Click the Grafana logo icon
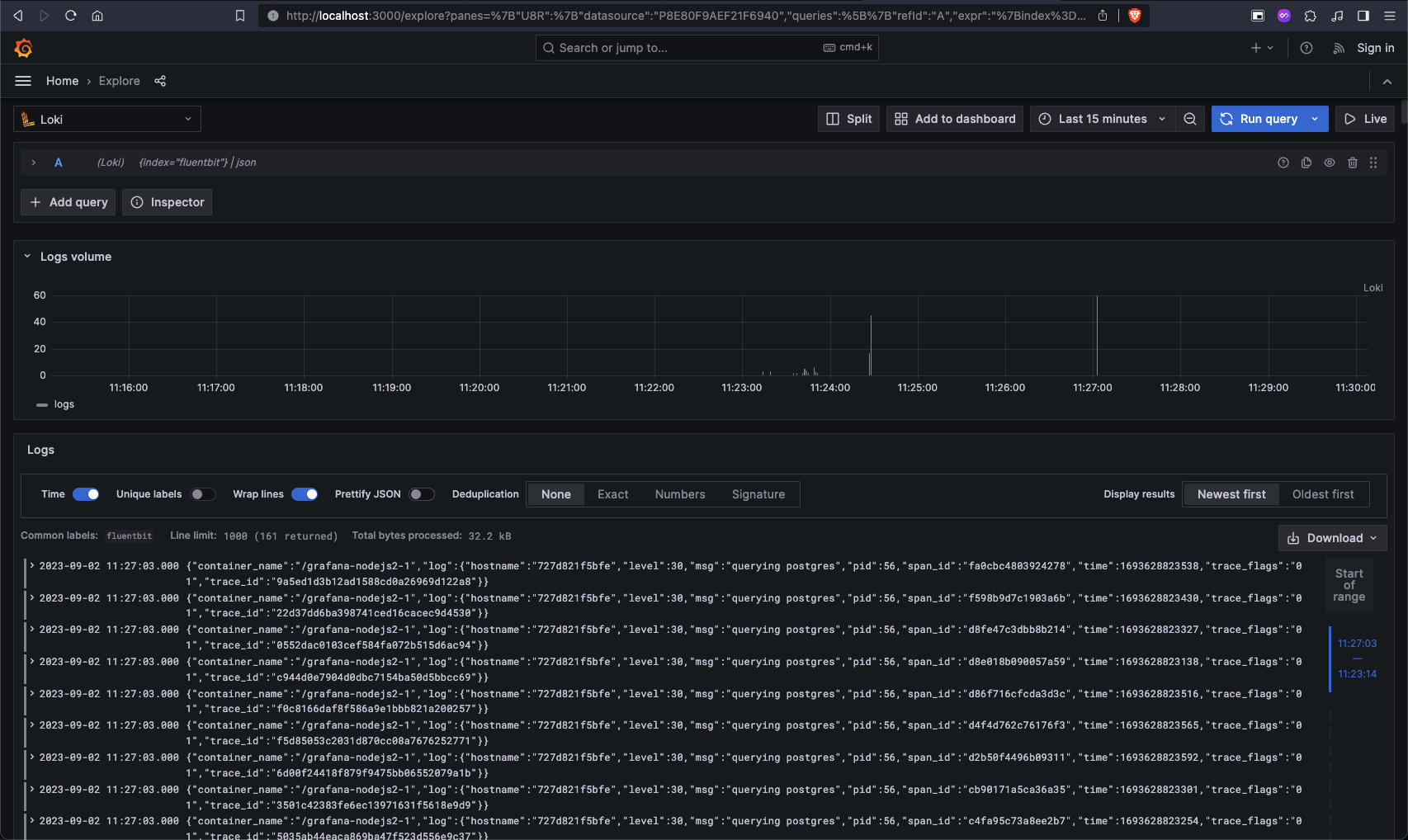Viewport: 1408px width, 840px height. click(x=23, y=48)
